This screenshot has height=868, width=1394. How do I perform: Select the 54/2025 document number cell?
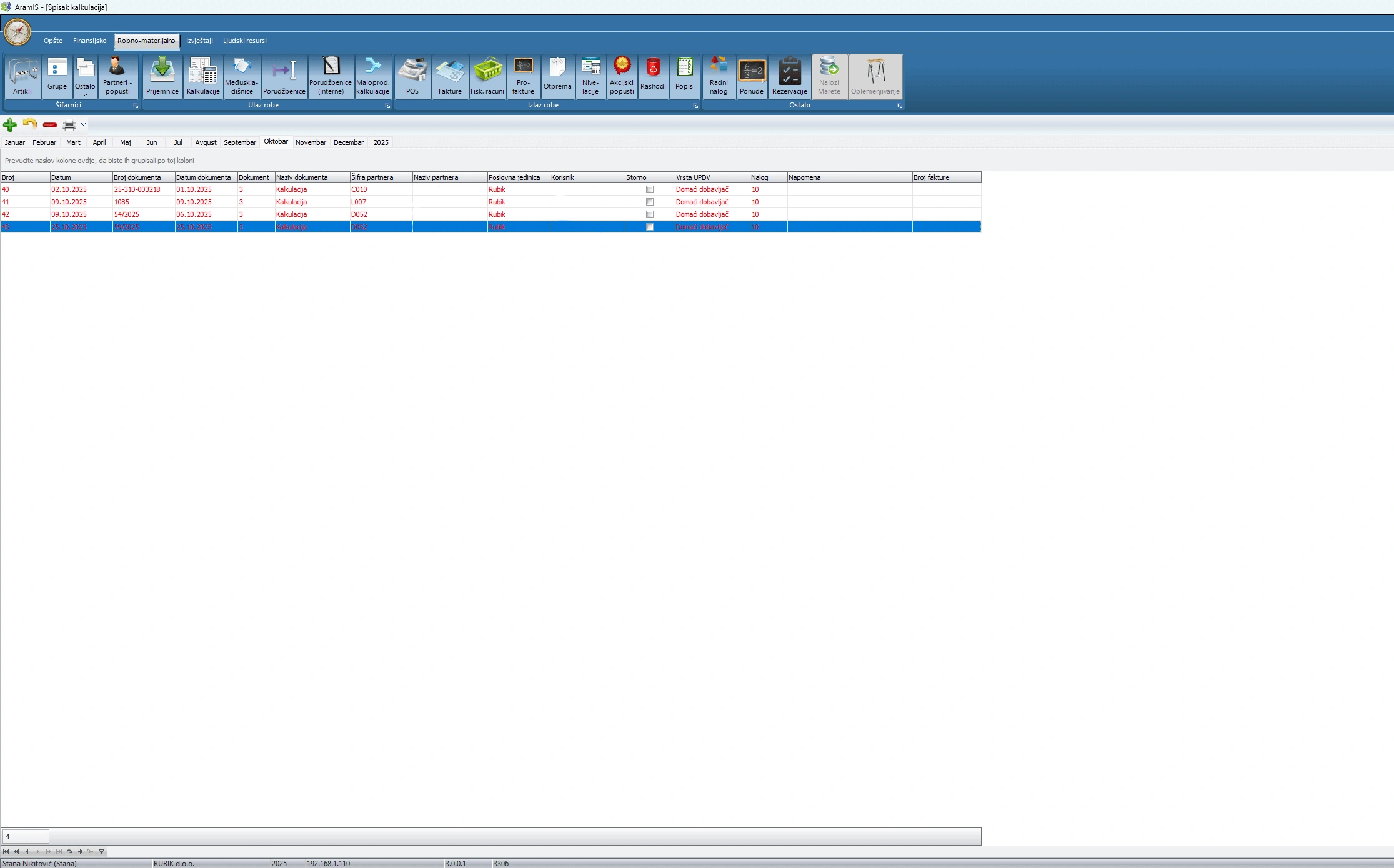tap(144, 214)
